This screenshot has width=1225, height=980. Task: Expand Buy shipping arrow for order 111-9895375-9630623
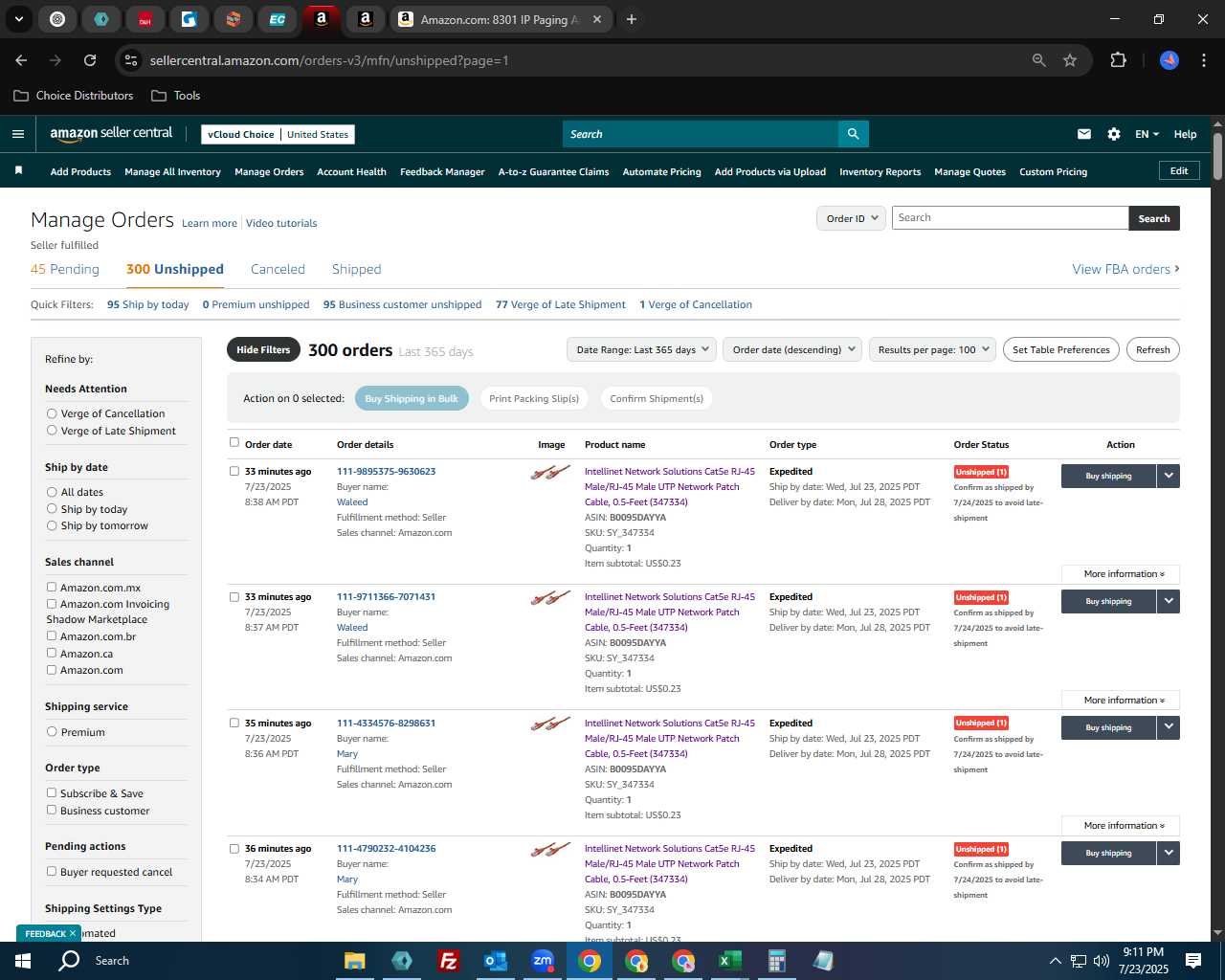(x=1169, y=476)
